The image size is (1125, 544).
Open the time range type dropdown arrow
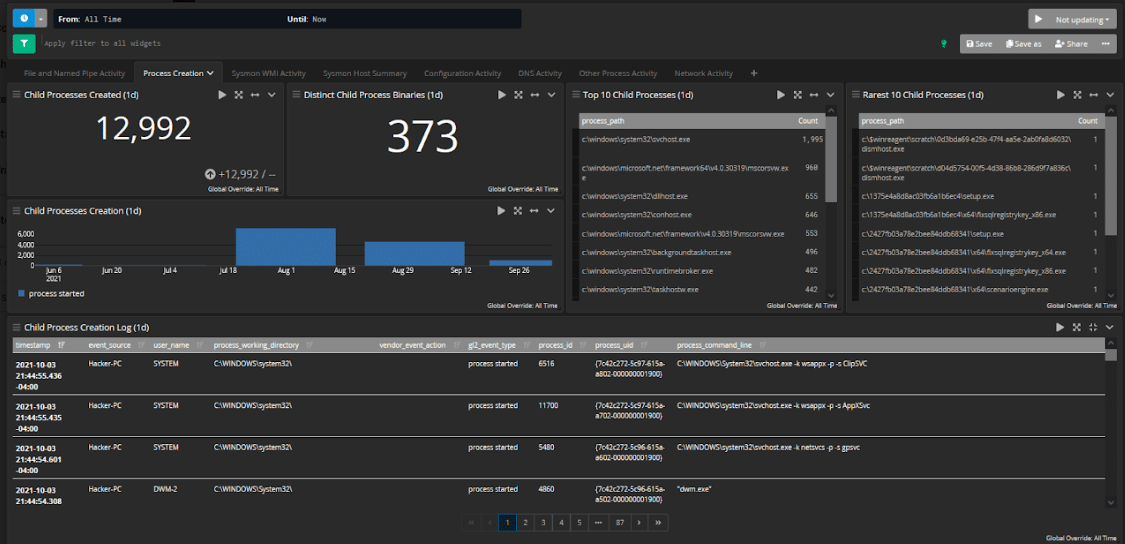coord(41,19)
